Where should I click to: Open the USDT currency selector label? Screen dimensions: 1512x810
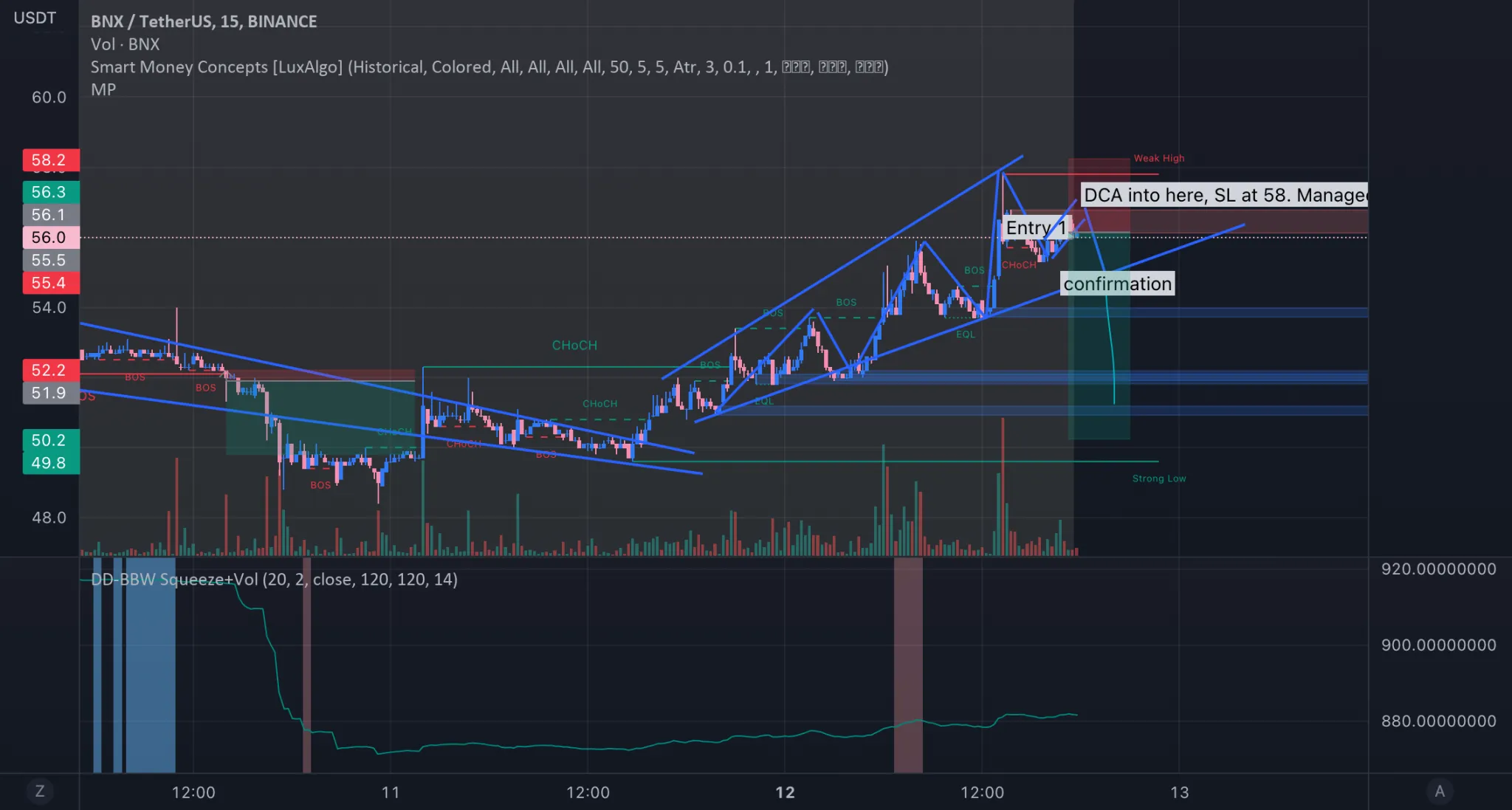35,18
